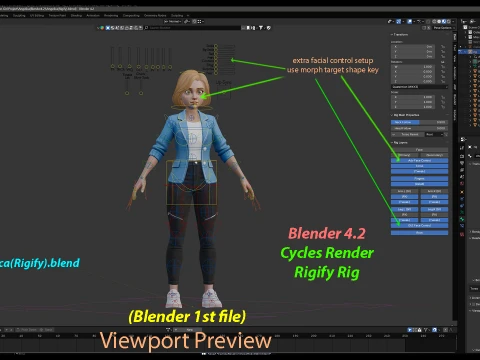Switch to the Animation workspace tab
480x360 pixels.
pyautogui.click(x=93, y=15)
